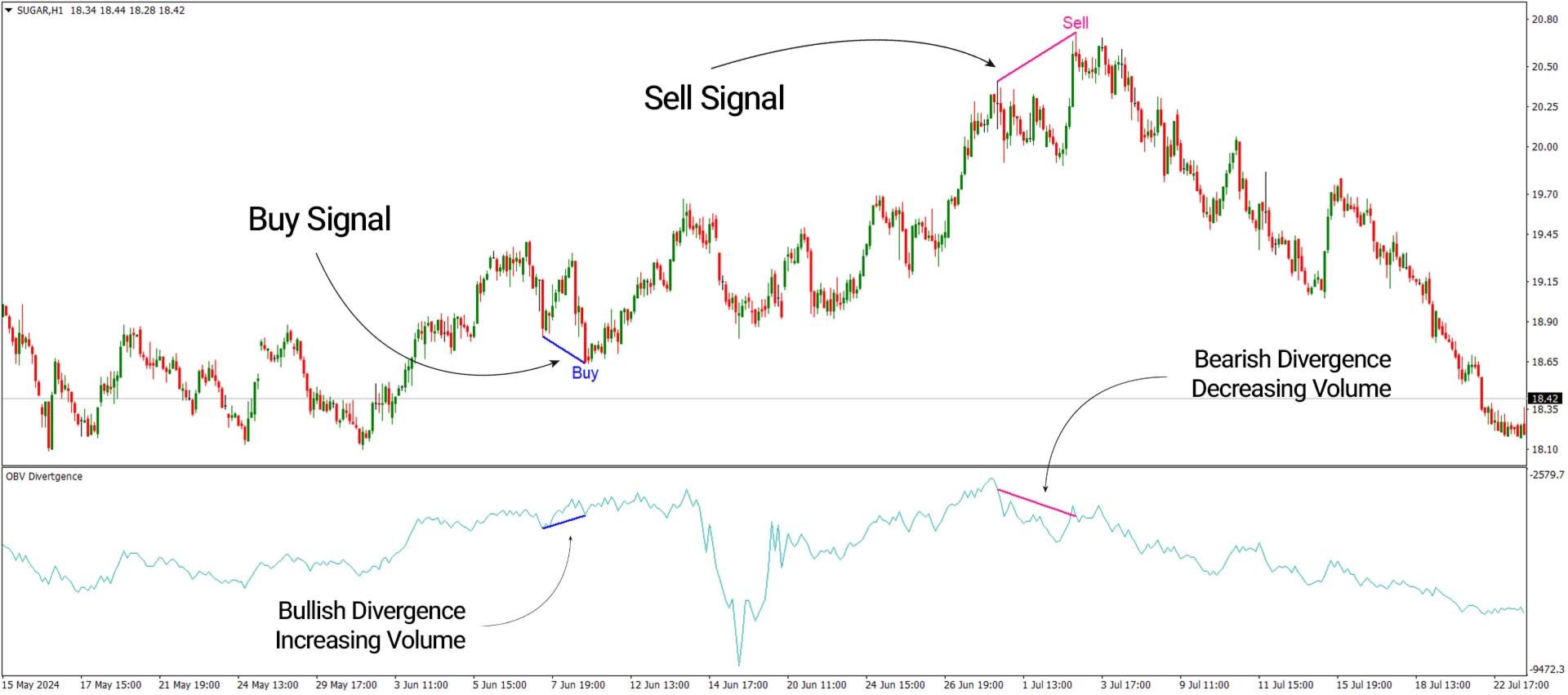Click the 17 May 15:00 time label
1568x695 pixels.
click(110, 684)
